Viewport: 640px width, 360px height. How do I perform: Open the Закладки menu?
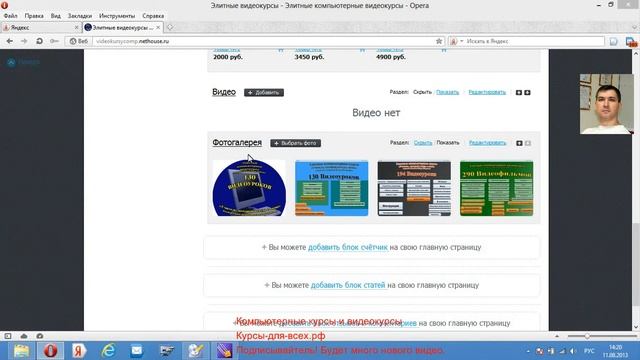pyautogui.click(x=80, y=16)
